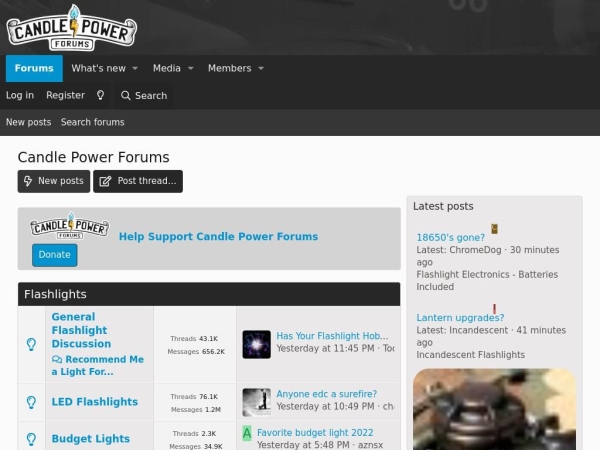Screen dimensions: 600x450
Task: Click the Candle Power logo in donate banner
Action: pyautogui.click(x=70, y=226)
